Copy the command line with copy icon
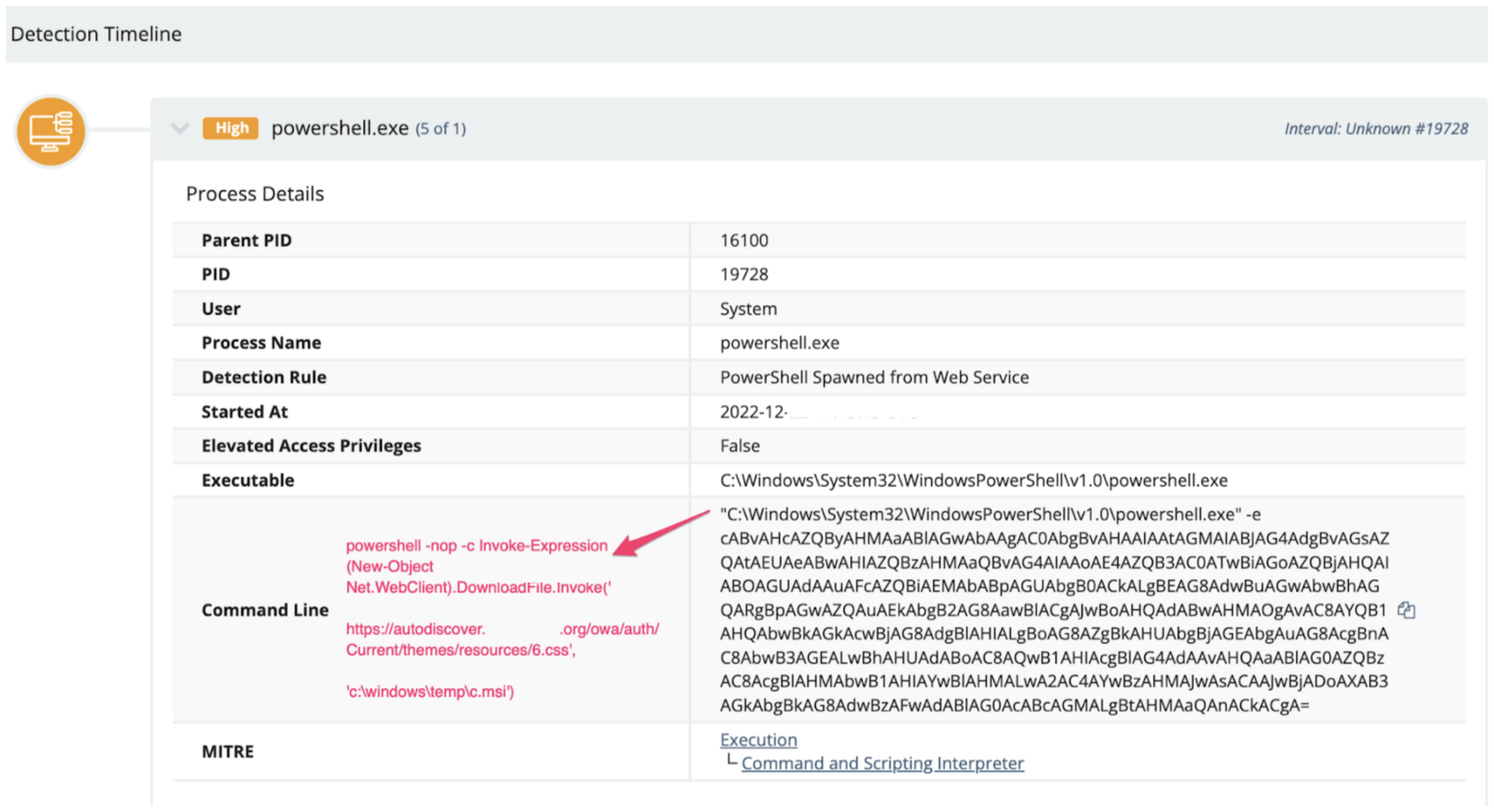The image size is (1494, 812). pos(1406,610)
